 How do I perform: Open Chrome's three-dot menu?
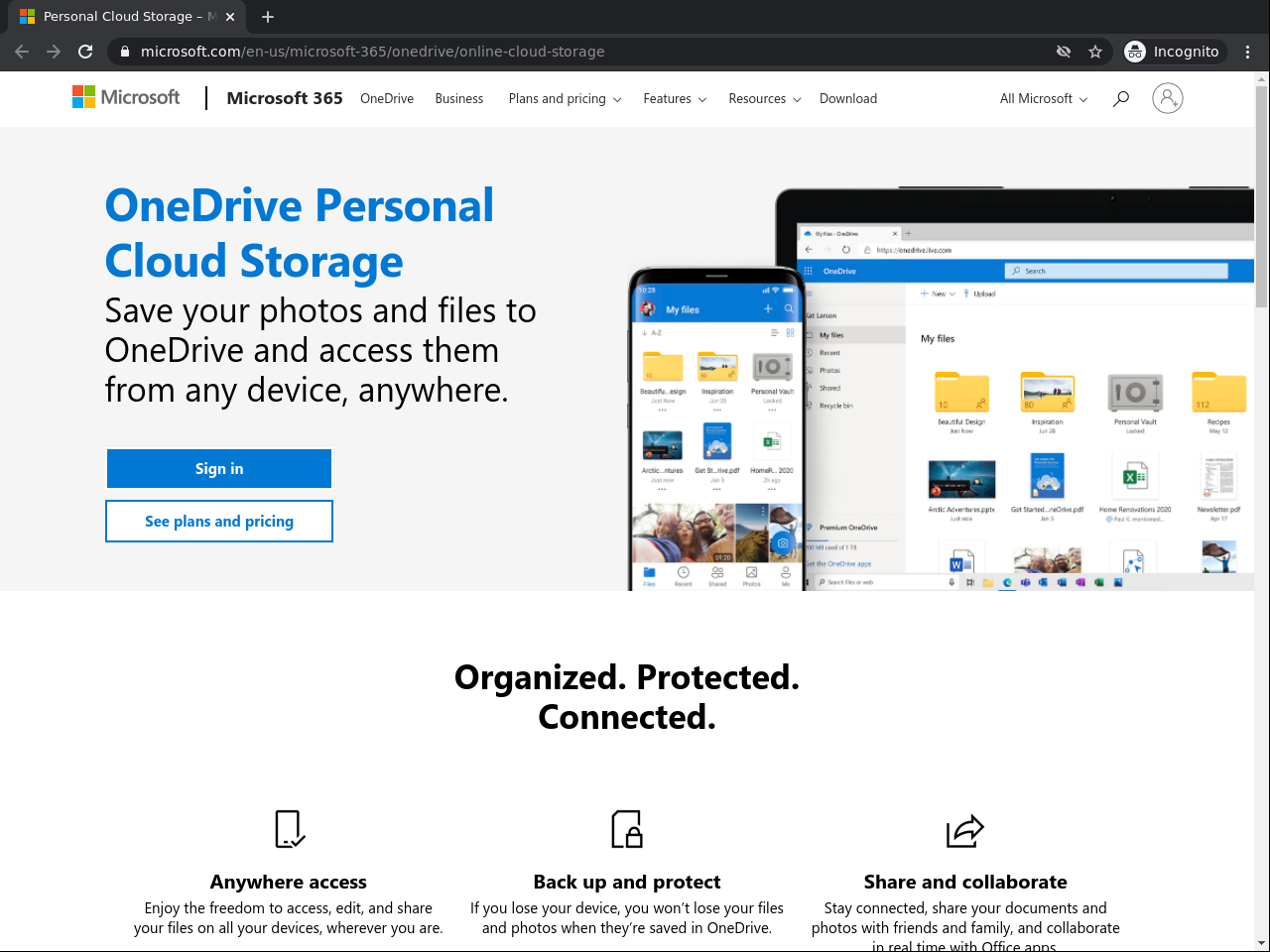[x=1248, y=52]
